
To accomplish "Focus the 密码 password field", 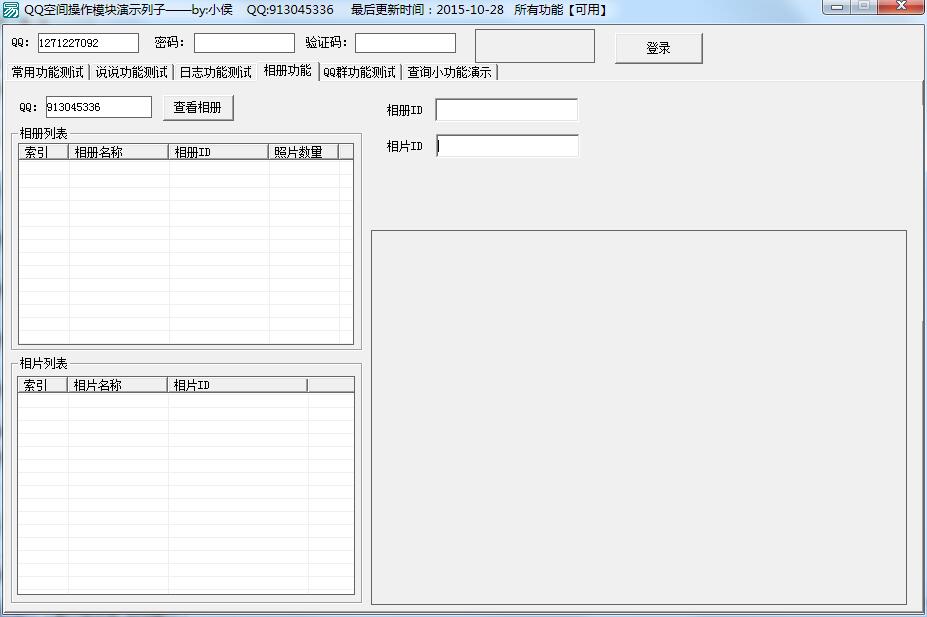I will tap(244, 43).
